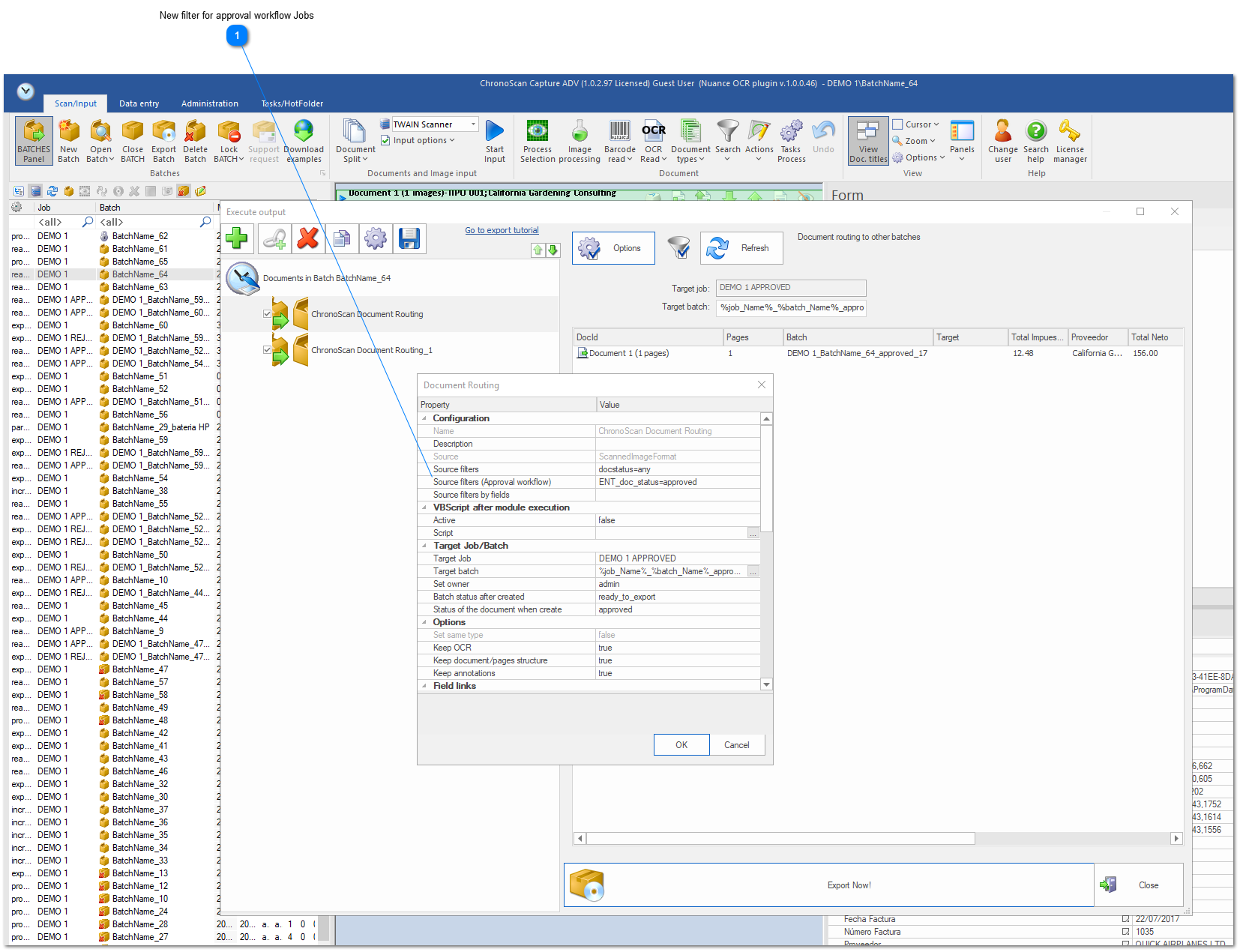The image size is (1240, 952).
Task: Switch to the Data entry tab
Action: pos(139,103)
